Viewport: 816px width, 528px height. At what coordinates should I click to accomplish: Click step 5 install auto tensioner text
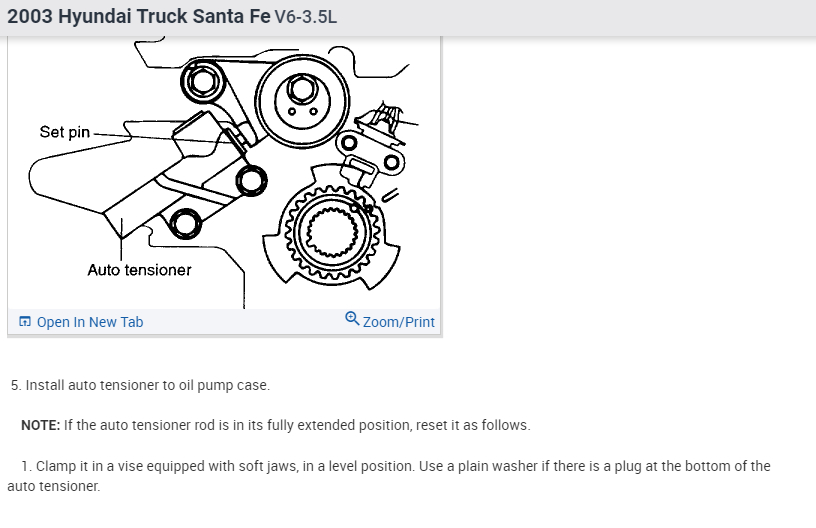point(140,385)
